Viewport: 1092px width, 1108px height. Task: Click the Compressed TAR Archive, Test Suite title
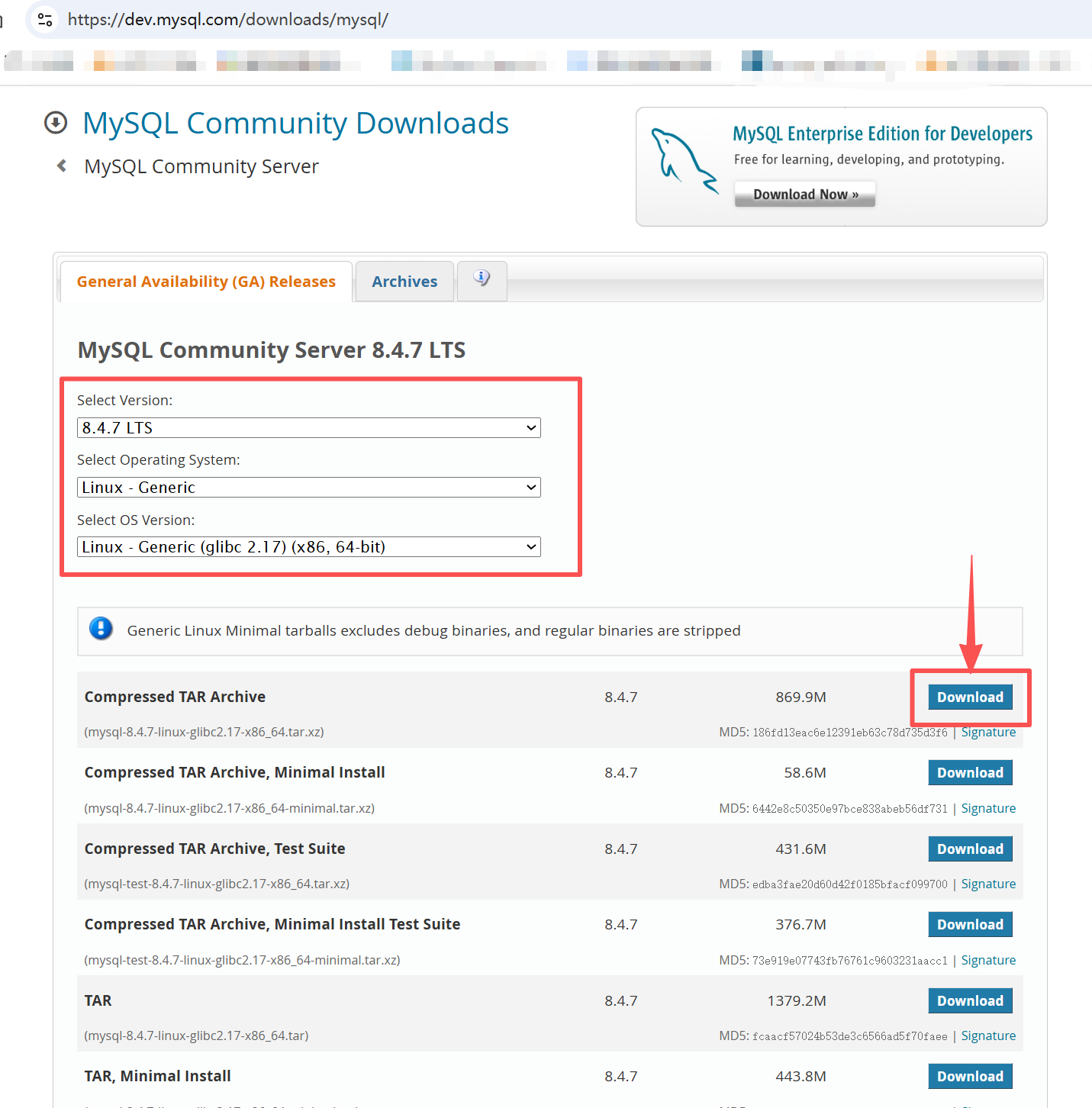point(214,849)
